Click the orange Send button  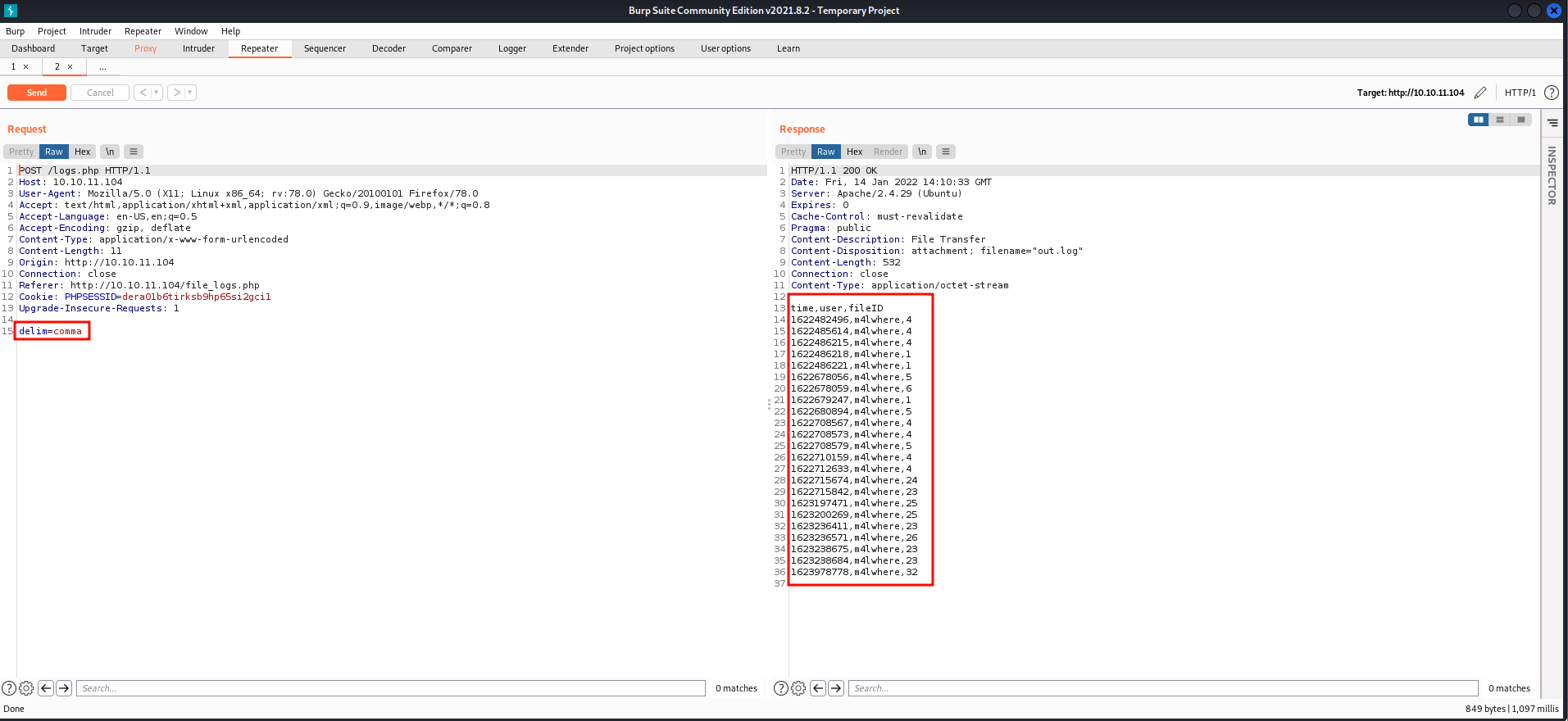37,93
